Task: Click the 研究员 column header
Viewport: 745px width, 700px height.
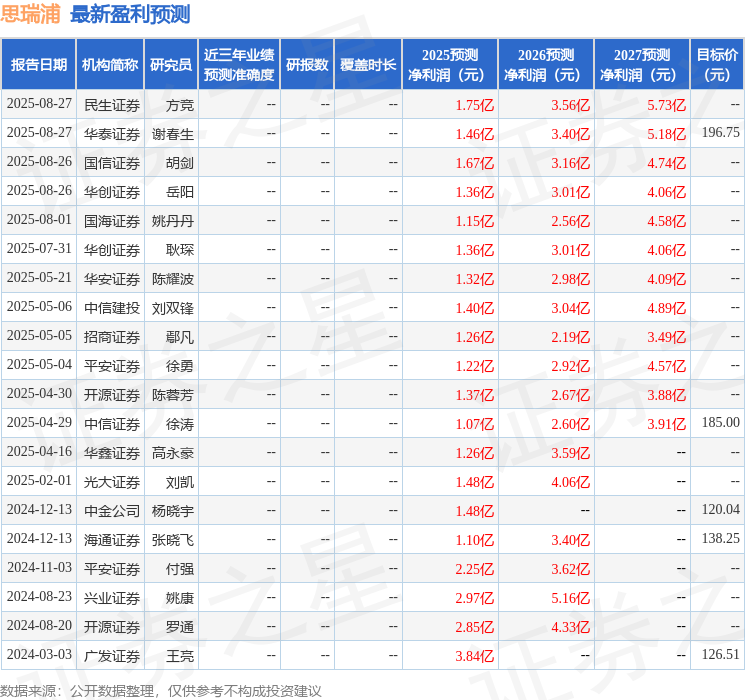Action: 171,65
